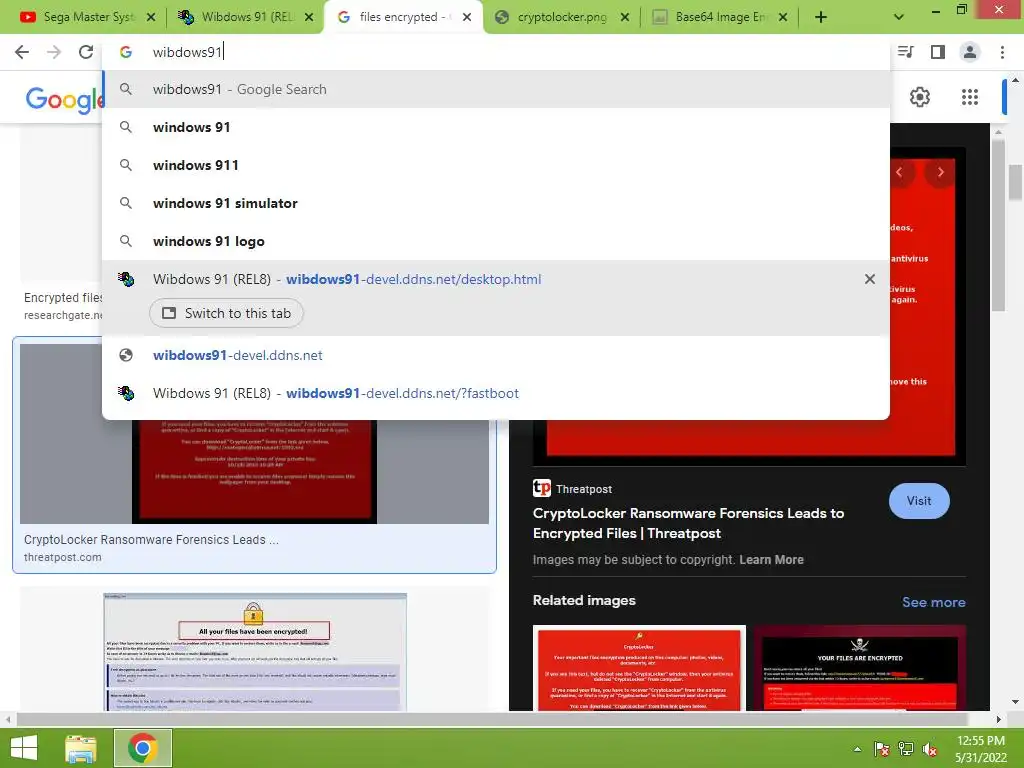This screenshot has height=768, width=1024.
Task: Go forward to the next page
Action: coord(54,52)
